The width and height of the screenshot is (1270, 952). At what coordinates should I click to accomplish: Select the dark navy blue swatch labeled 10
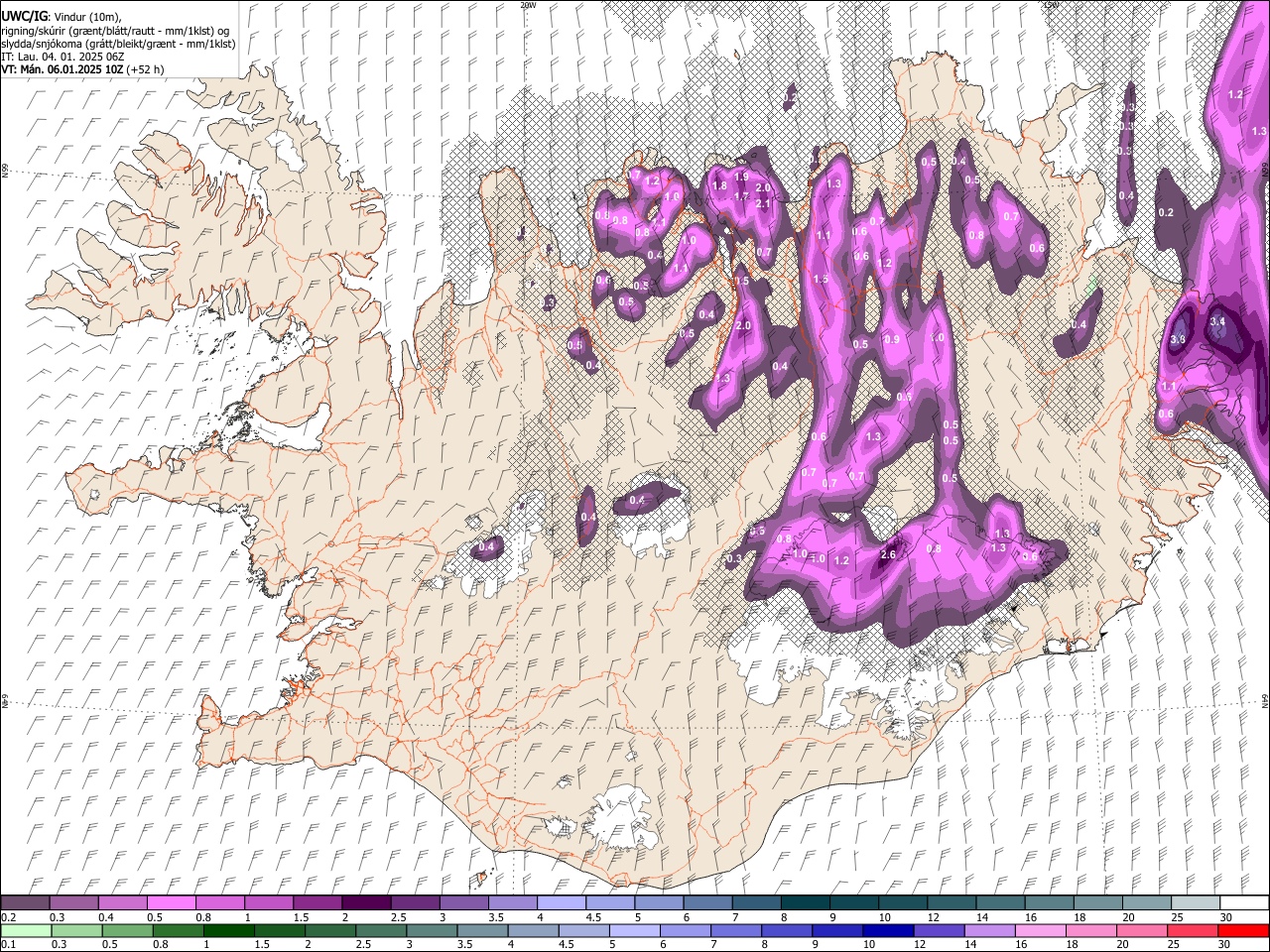coord(887,931)
